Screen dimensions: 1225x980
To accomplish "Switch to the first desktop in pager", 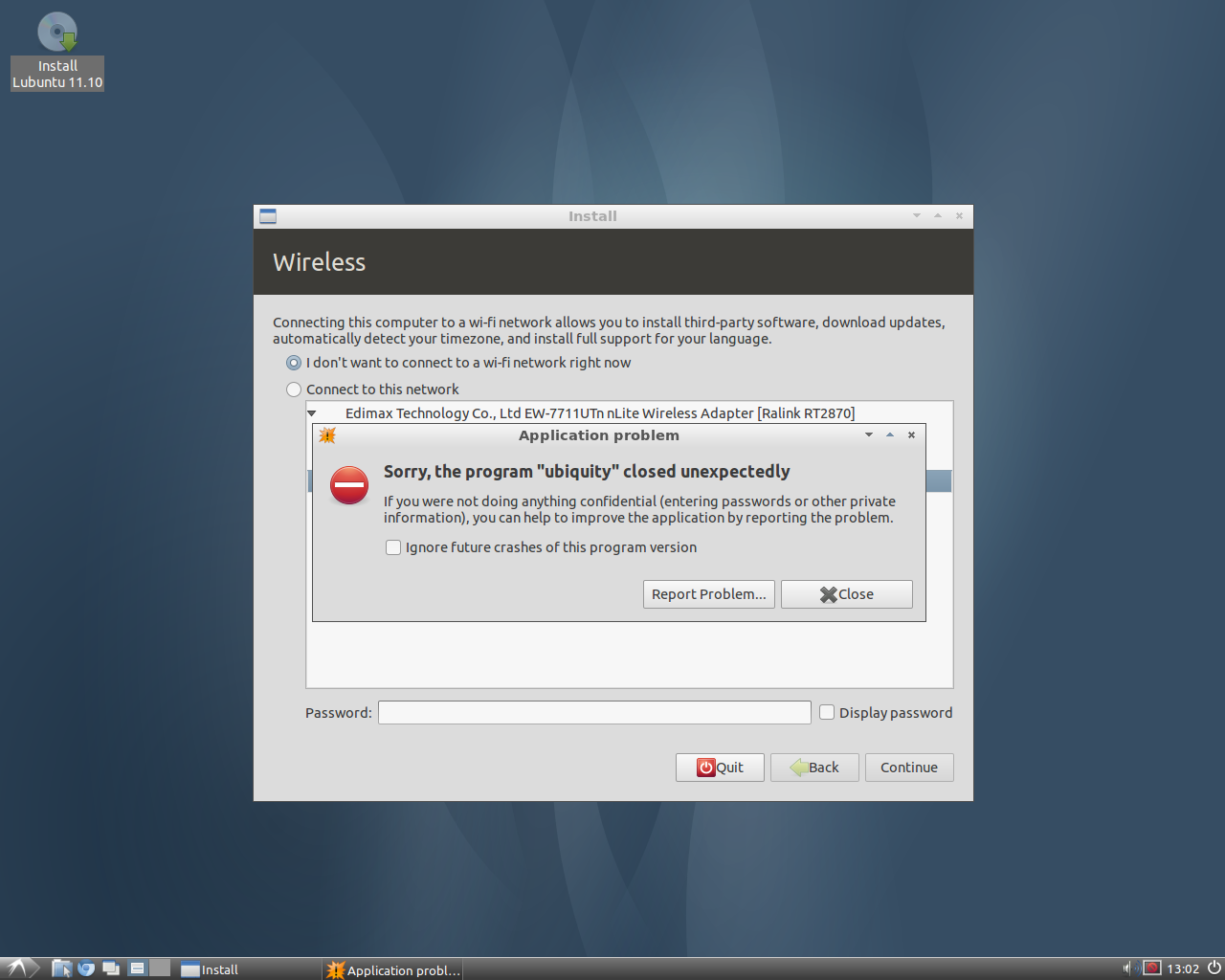I will (x=138, y=969).
